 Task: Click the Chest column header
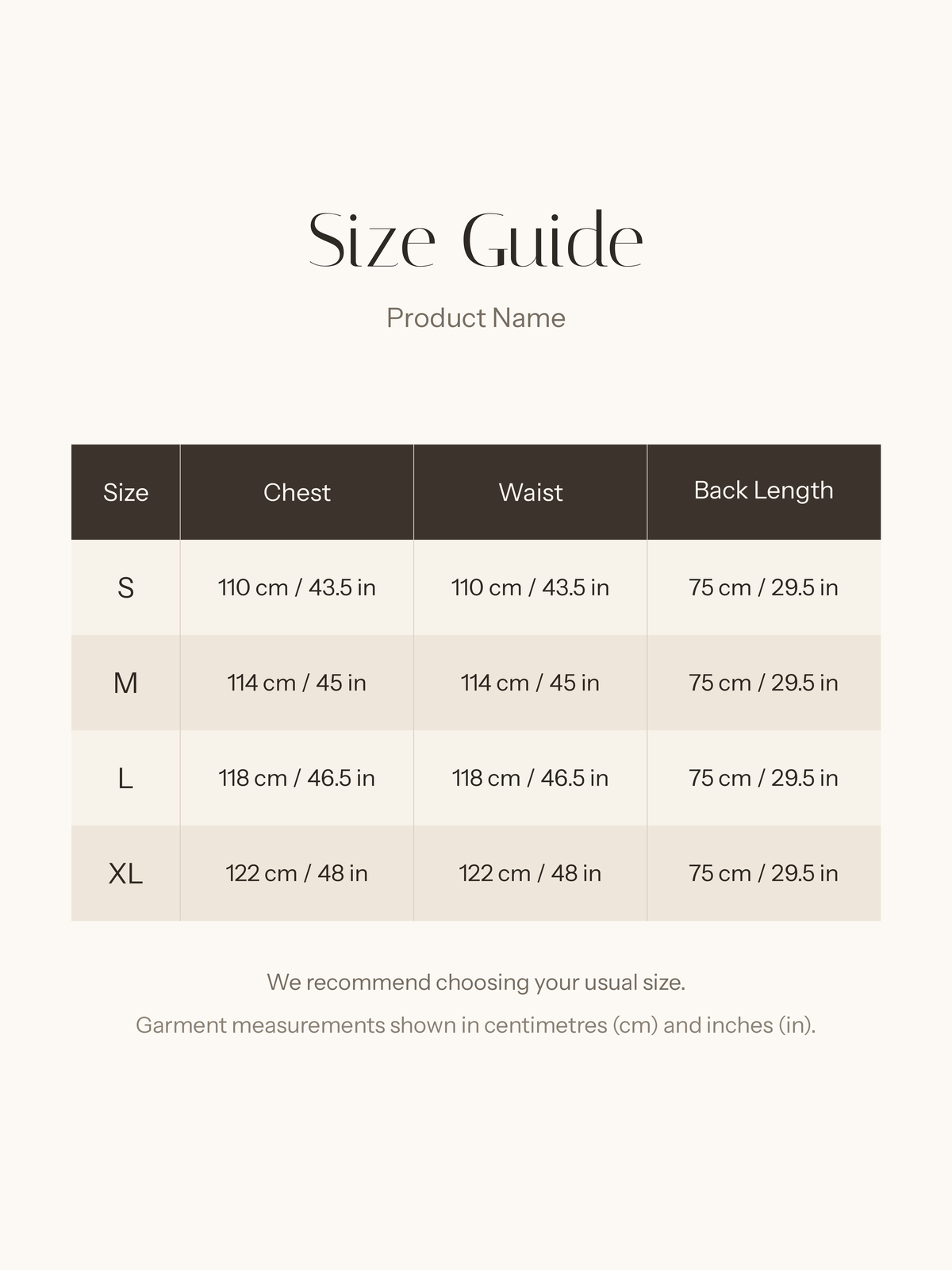(x=297, y=492)
